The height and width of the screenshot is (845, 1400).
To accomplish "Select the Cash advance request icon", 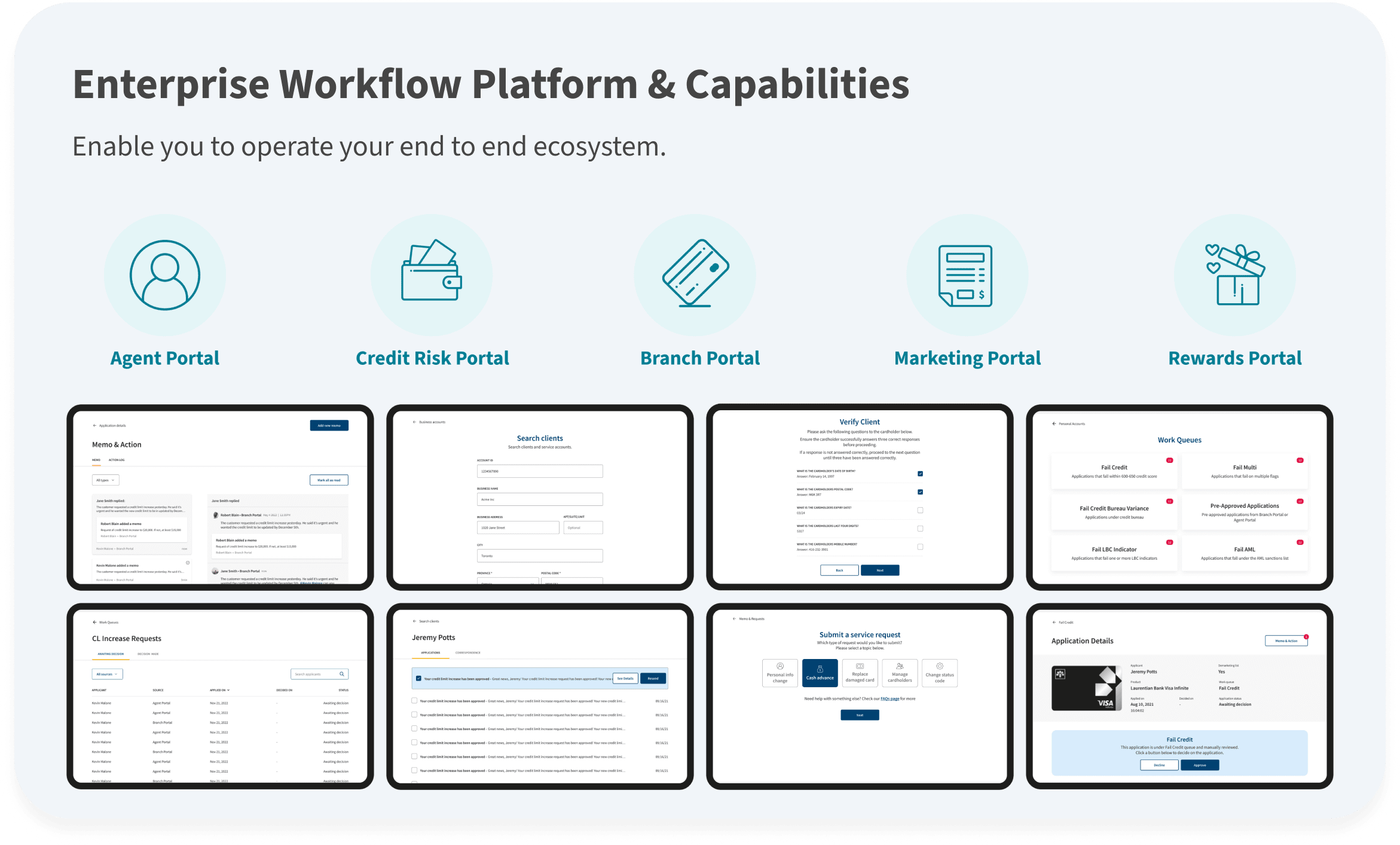I will tap(820, 669).
